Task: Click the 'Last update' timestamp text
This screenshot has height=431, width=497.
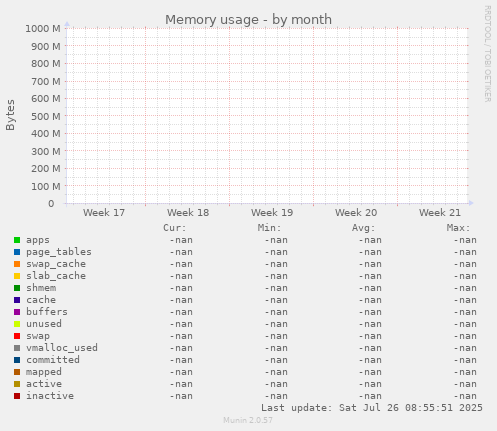Action: pos(372,408)
